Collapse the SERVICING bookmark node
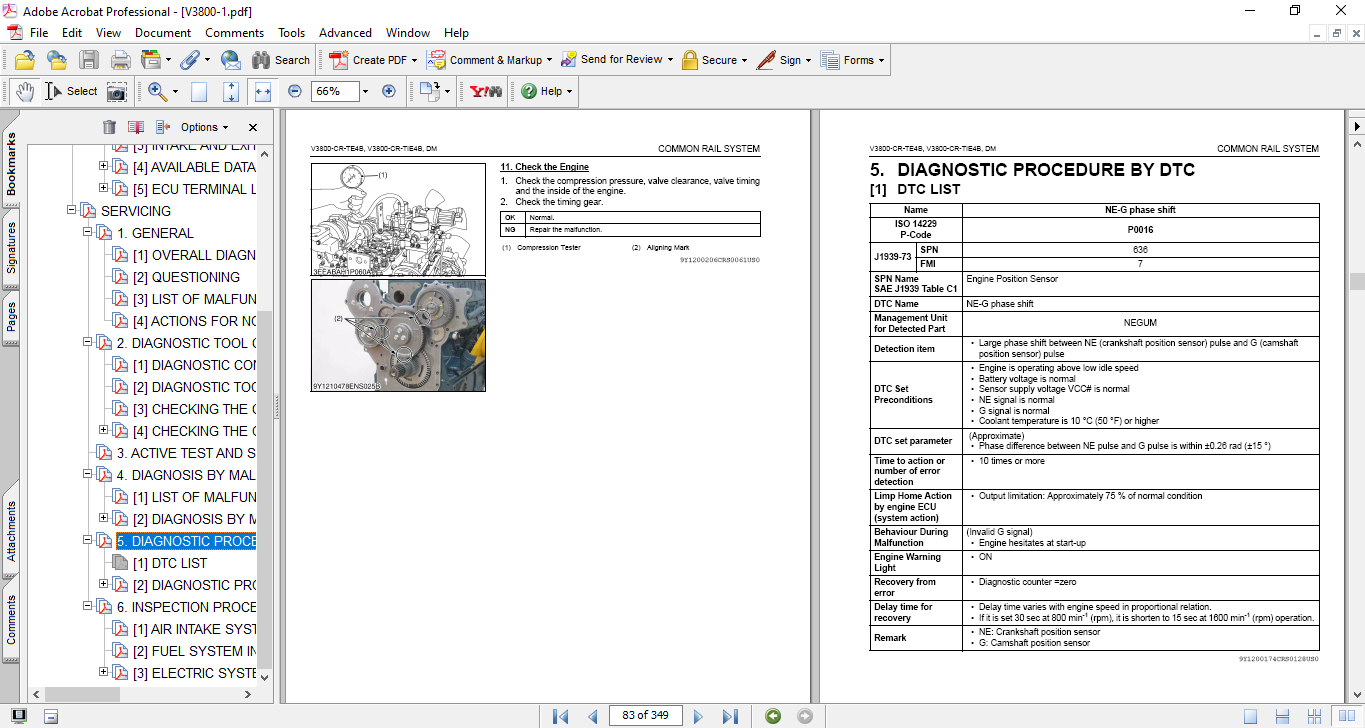Image resolution: width=1365 pixels, height=728 pixels. tap(72, 211)
